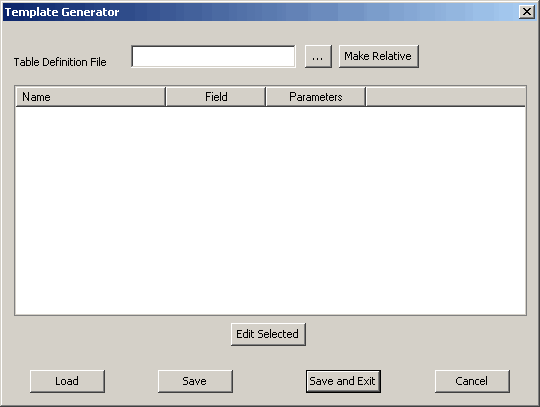Close the Template Generator window with X
The image size is (540, 407).
[x=527, y=12]
